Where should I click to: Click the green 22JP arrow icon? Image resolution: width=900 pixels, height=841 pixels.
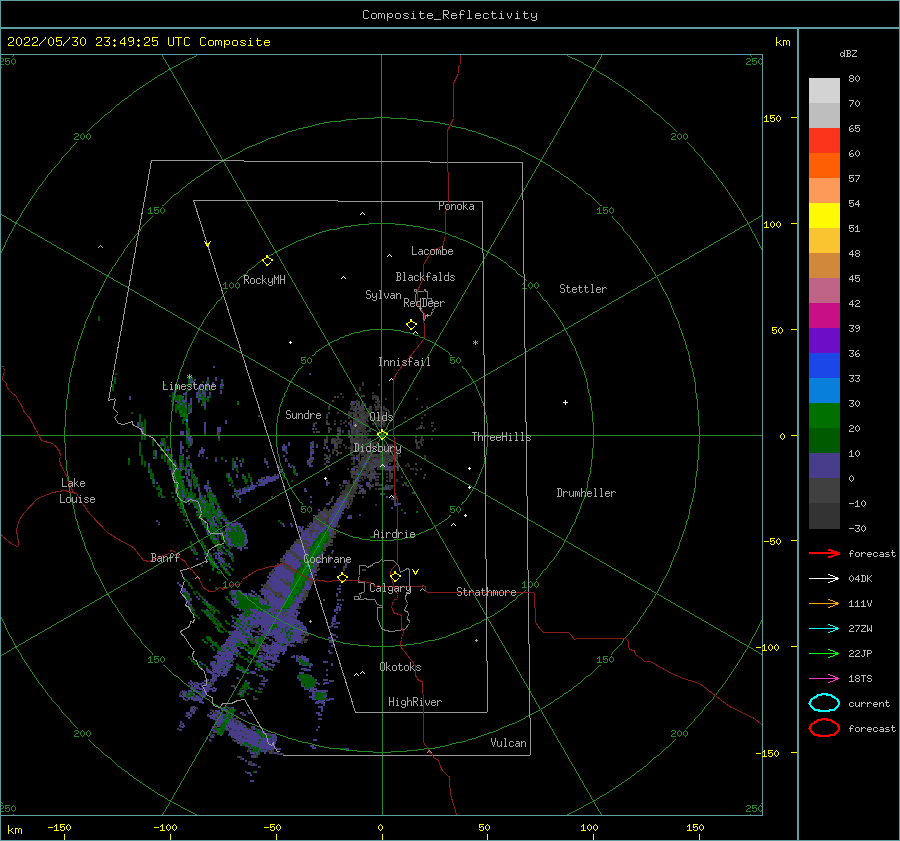coord(824,653)
